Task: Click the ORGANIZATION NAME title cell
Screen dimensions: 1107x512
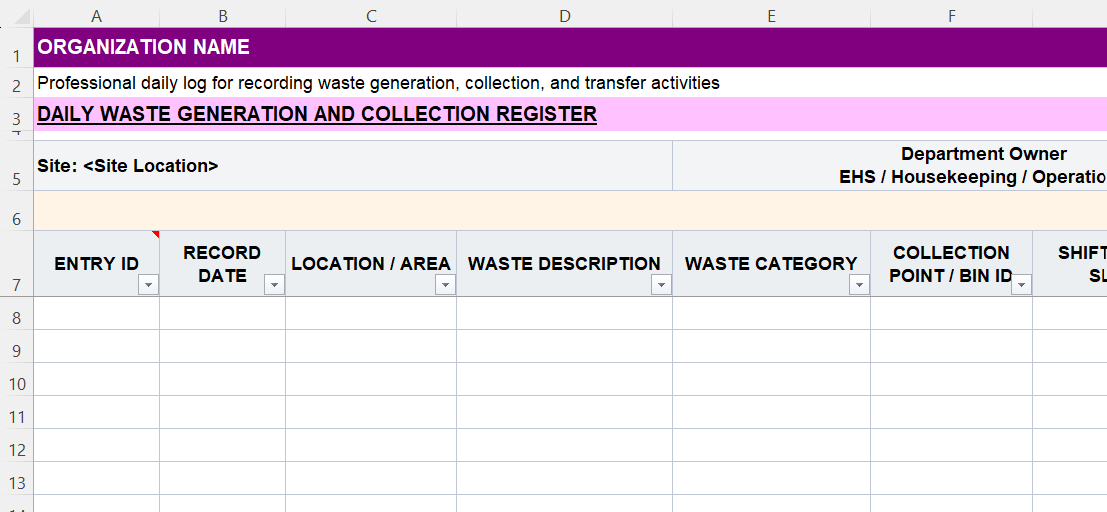Action: [x=144, y=47]
